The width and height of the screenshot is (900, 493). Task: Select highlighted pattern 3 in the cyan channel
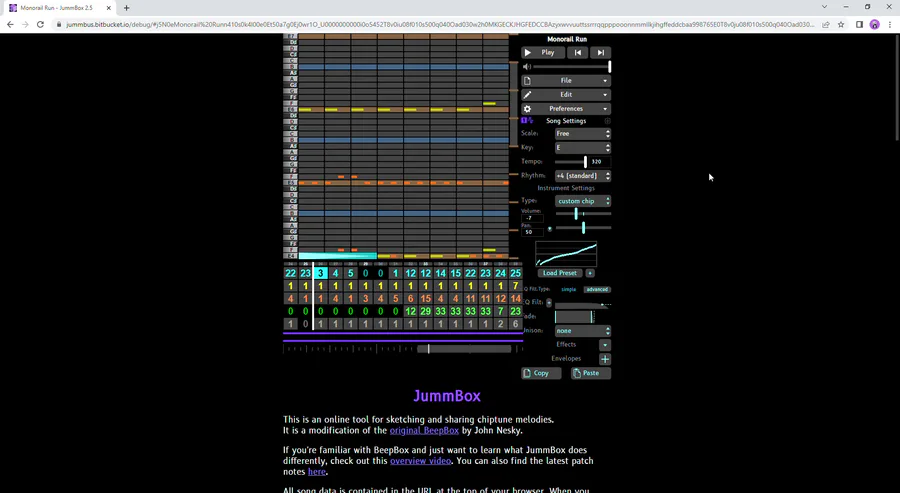tap(320, 273)
